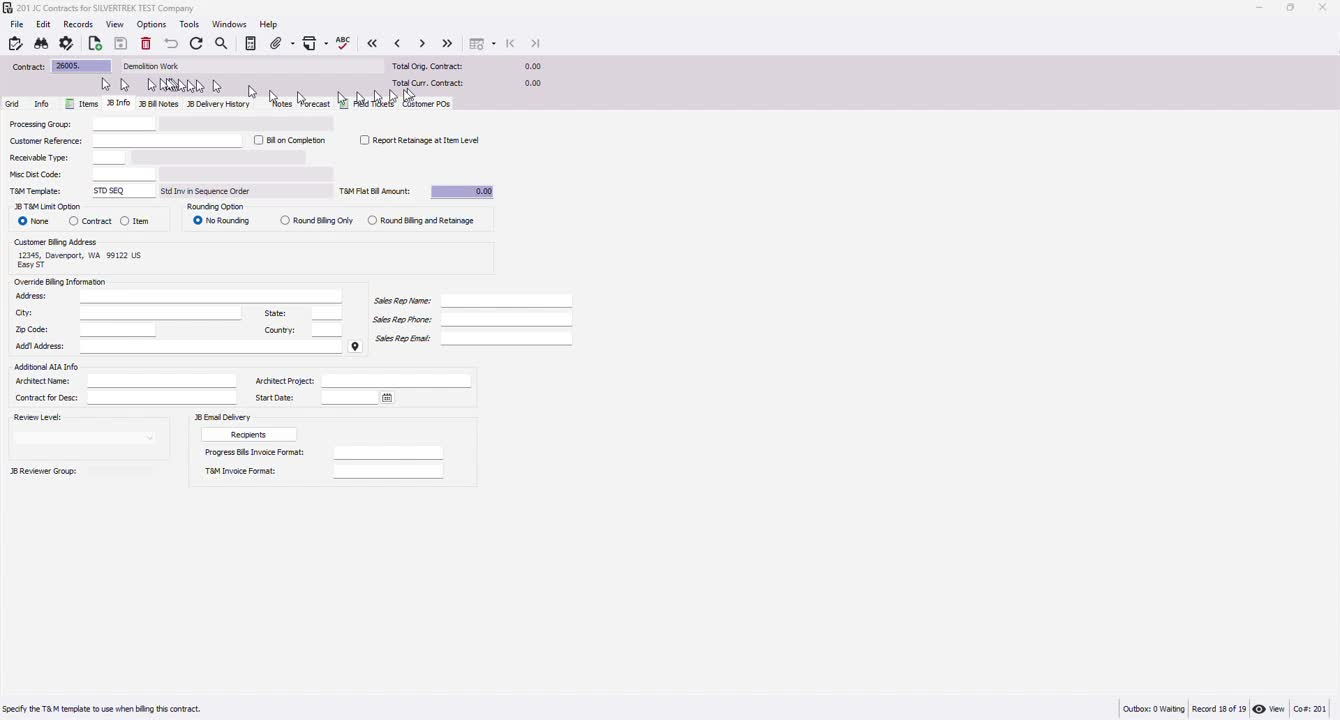Select the Contract T&M limit option
The width and height of the screenshot is (1340, 720).
(x=74, y=221)
